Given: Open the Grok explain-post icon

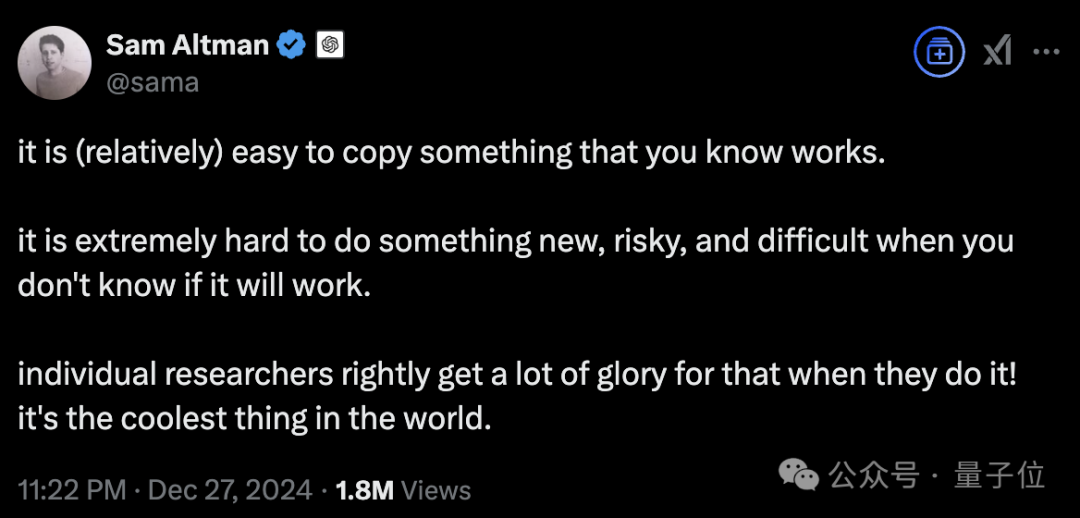Looking at the screenshot, I should [x=997, y=52].
